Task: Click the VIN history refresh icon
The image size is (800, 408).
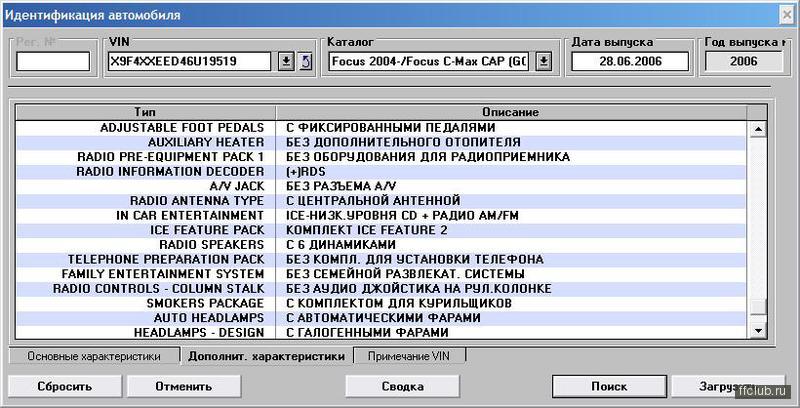Action: (x=306, y=62)
